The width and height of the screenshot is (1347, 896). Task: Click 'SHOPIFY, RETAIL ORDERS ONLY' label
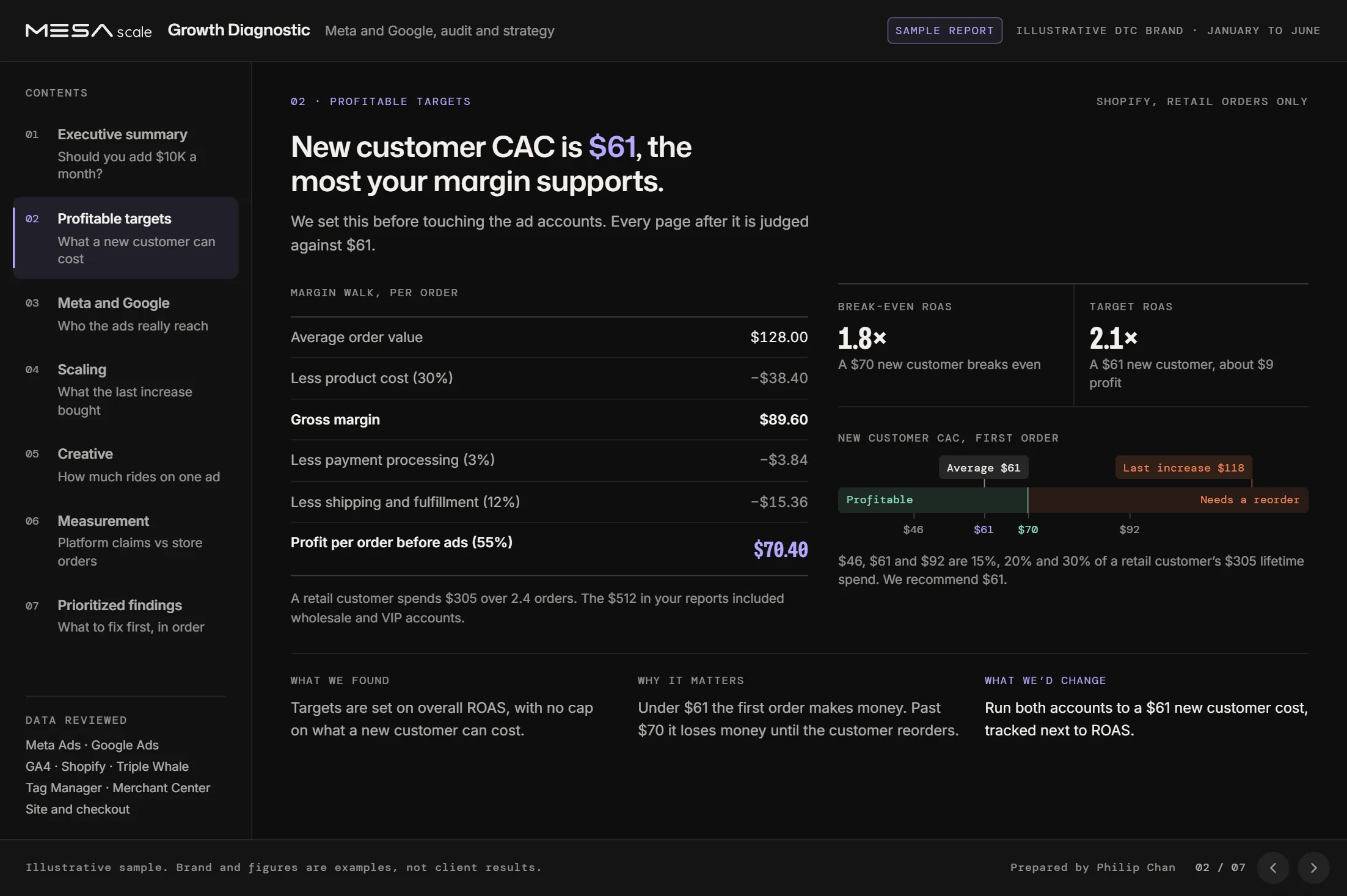1202,101
